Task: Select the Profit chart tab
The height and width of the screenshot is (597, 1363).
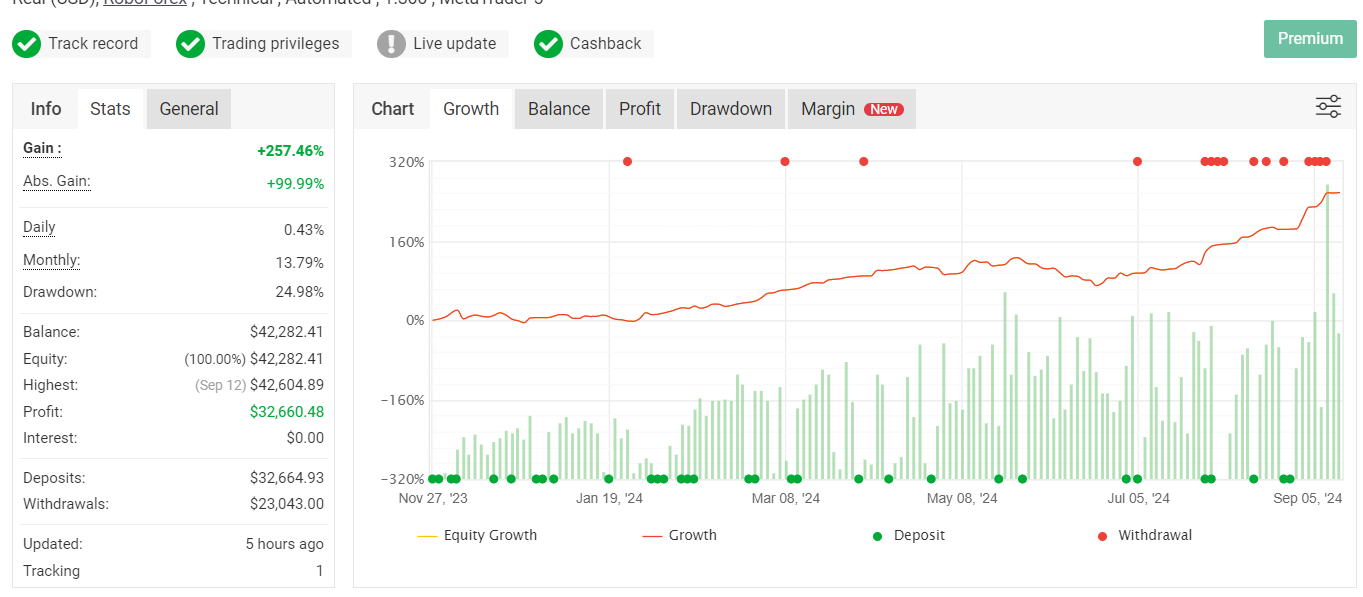Action: click(640, 109)
